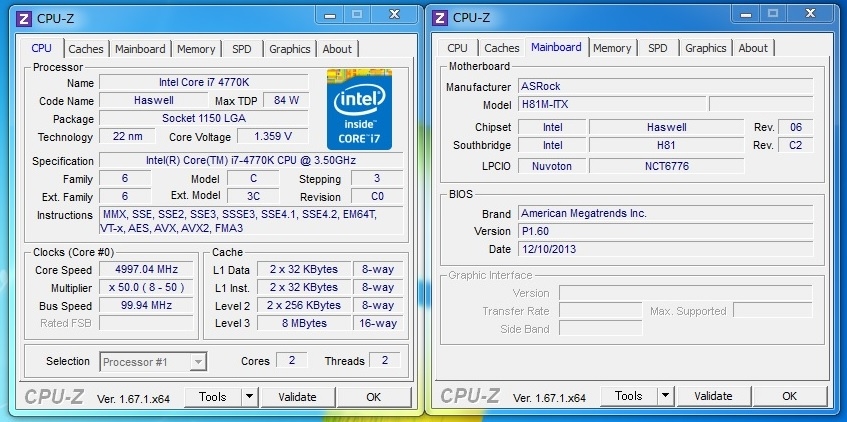Open Mainboard tab in left CPU-Z window
Viewport: 847px width, 422px height.
click(x=140, y=49)
